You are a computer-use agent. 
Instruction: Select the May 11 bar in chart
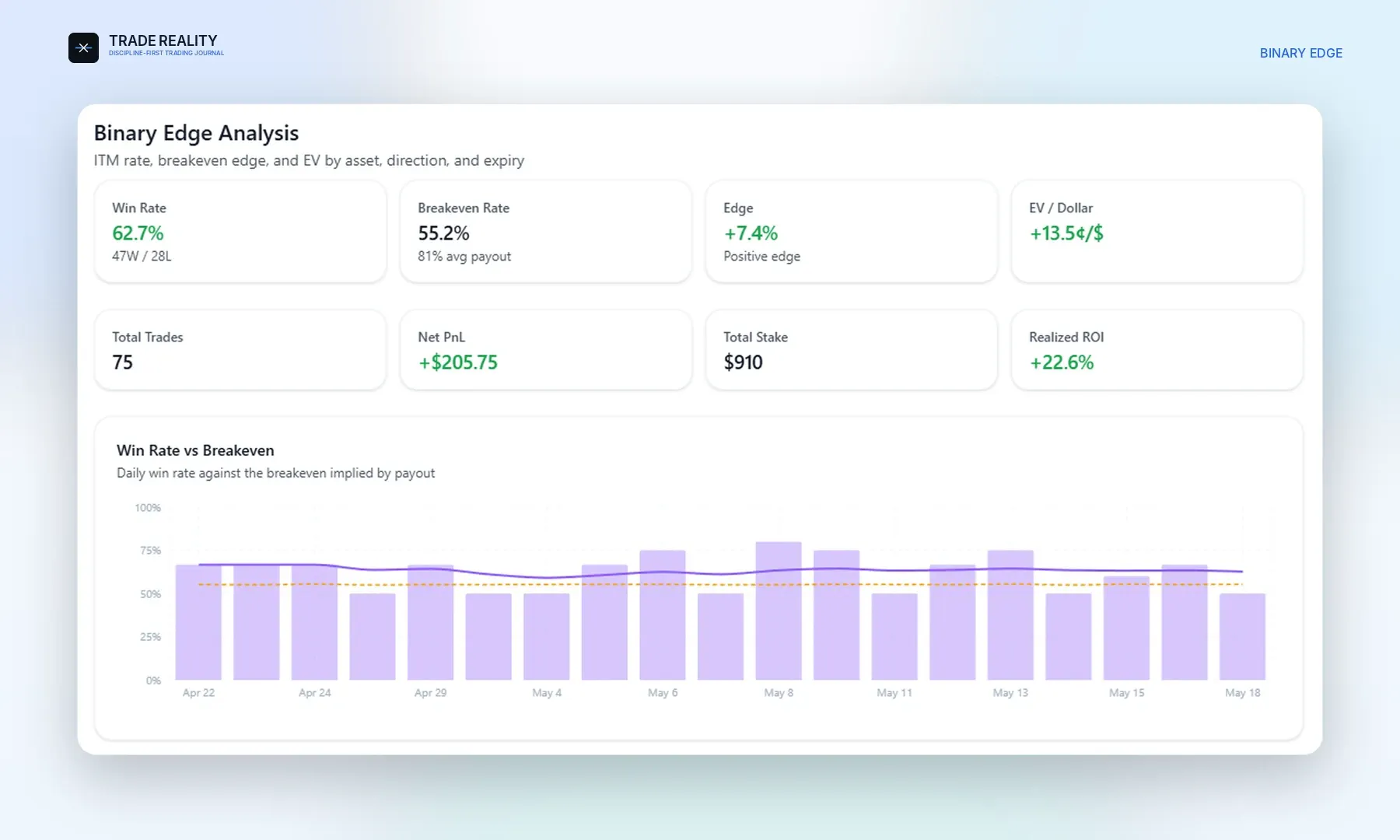point(894,637)
